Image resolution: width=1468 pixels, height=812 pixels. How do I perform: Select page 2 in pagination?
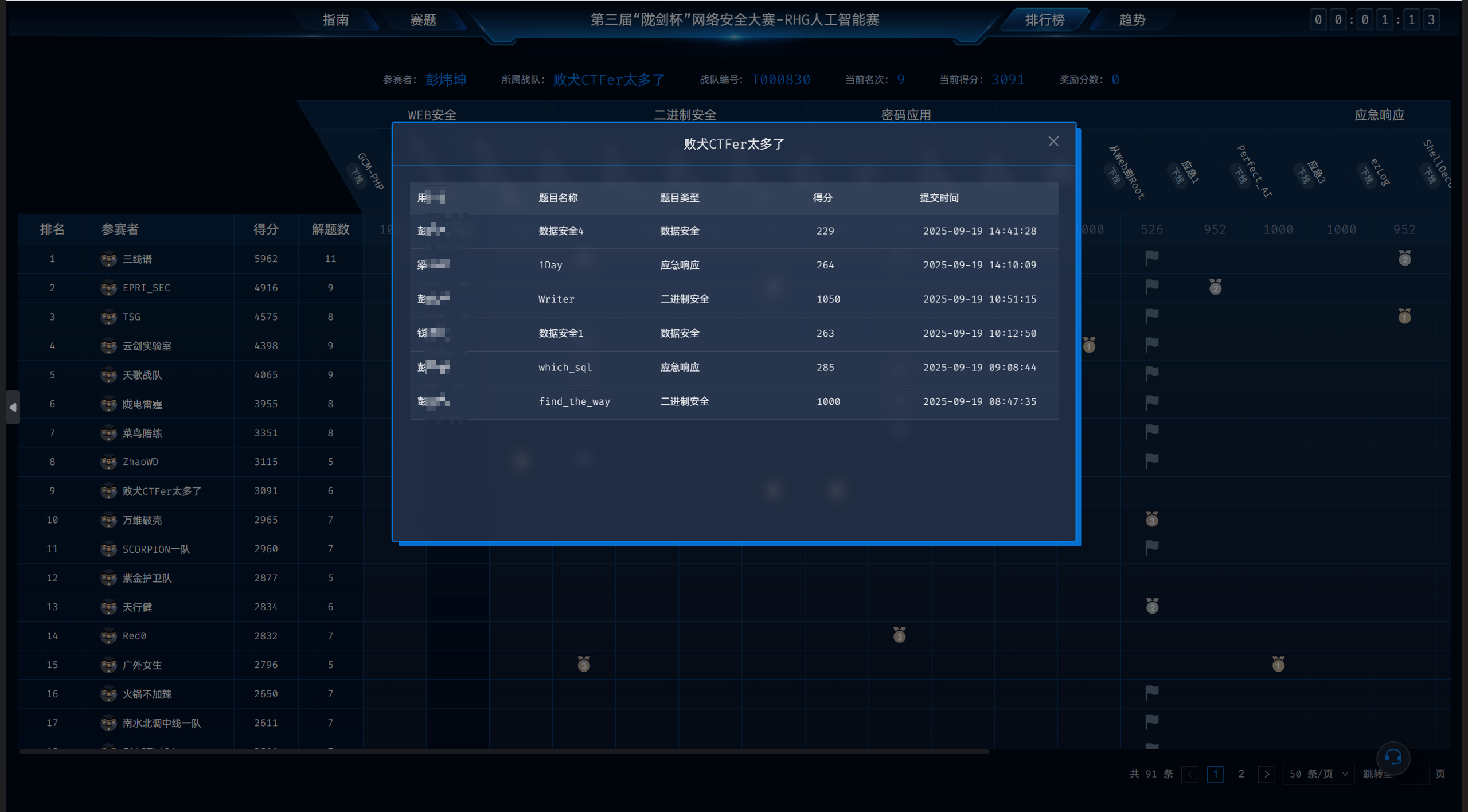(1241, 774)
